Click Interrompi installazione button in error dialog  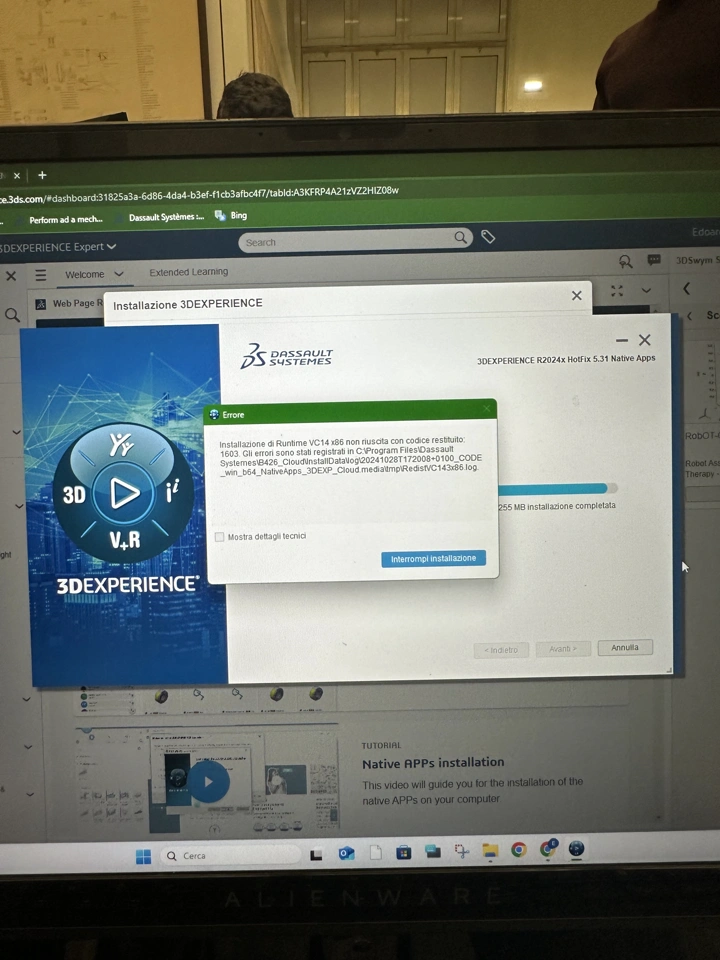(x=433, y=558)
